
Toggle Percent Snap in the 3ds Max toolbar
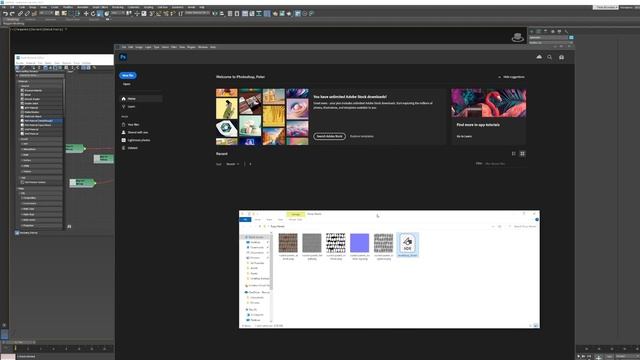tap(166, 13)
